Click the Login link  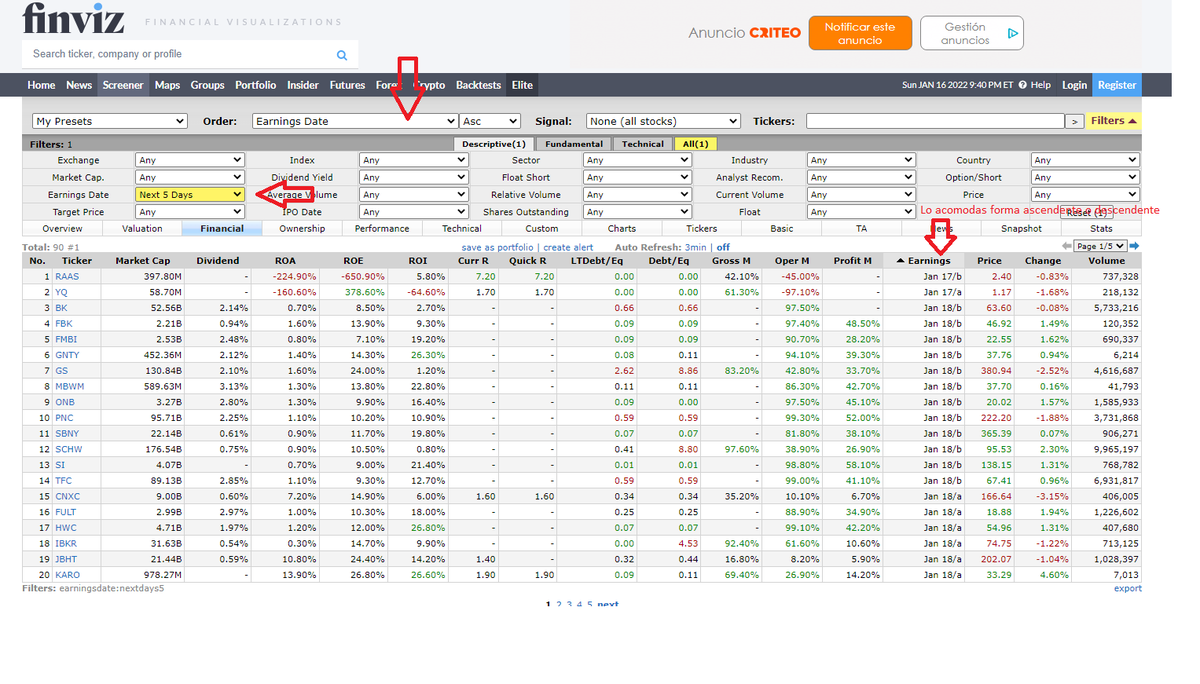[x=1074, y=85]
